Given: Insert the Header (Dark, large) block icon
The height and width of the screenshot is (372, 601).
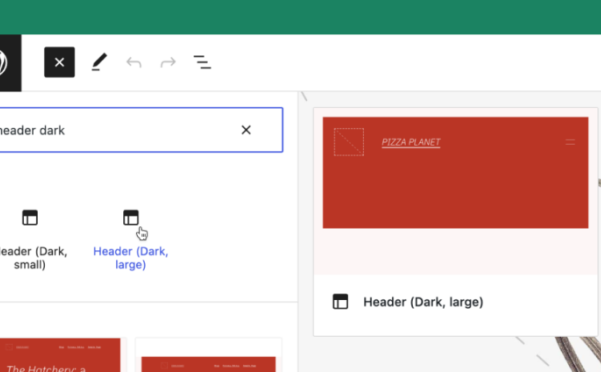Looking at the screenshot, I should (x=131, y=217).
